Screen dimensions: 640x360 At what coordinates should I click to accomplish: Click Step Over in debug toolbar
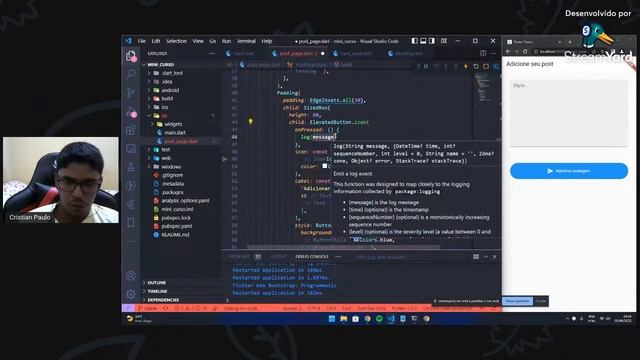pyautogui.click(x=436, y=66)
